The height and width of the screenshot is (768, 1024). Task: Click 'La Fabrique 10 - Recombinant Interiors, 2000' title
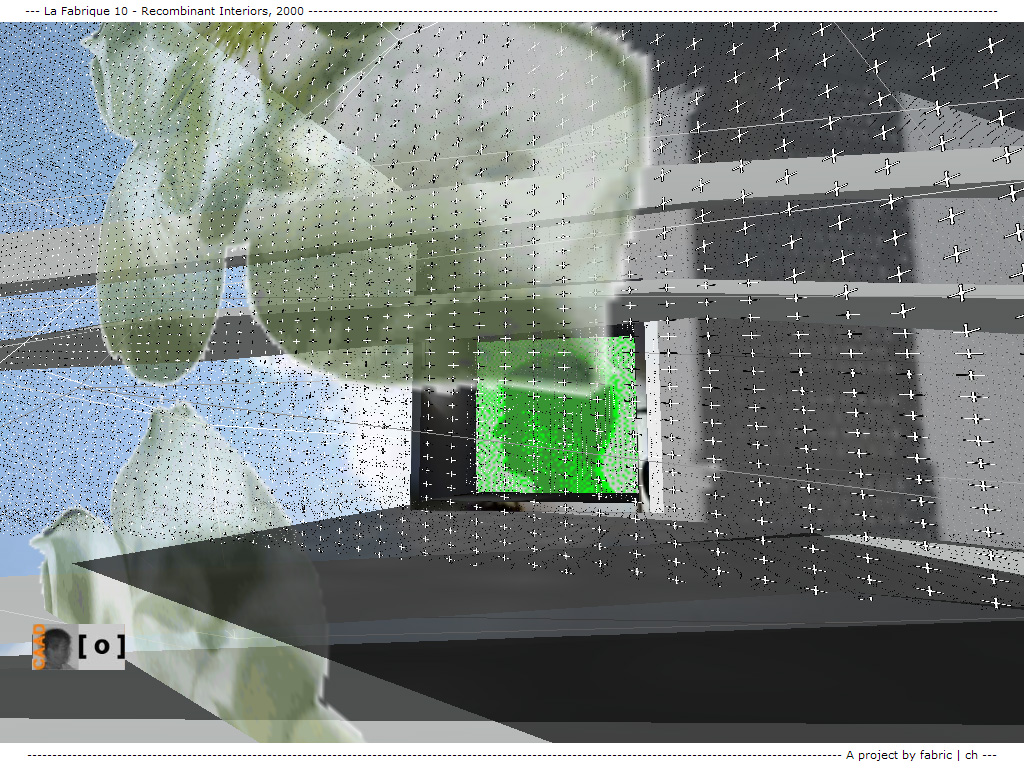pyautogui.click(x=174, y=11)
